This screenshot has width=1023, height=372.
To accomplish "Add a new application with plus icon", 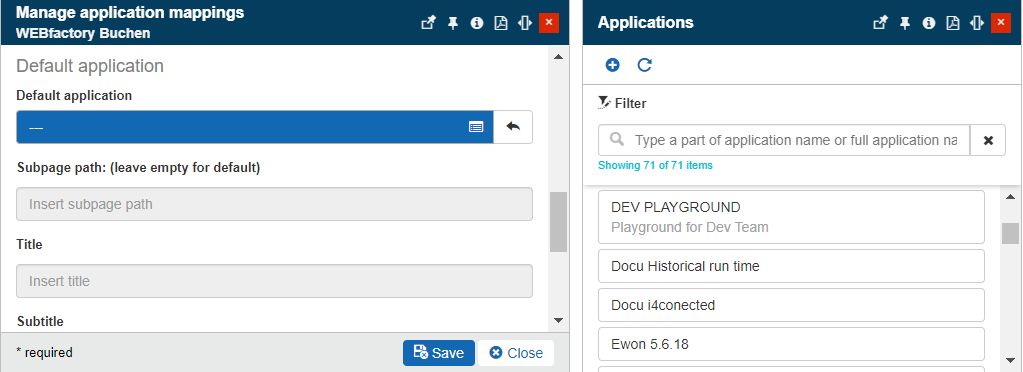I will pos(613,65).
